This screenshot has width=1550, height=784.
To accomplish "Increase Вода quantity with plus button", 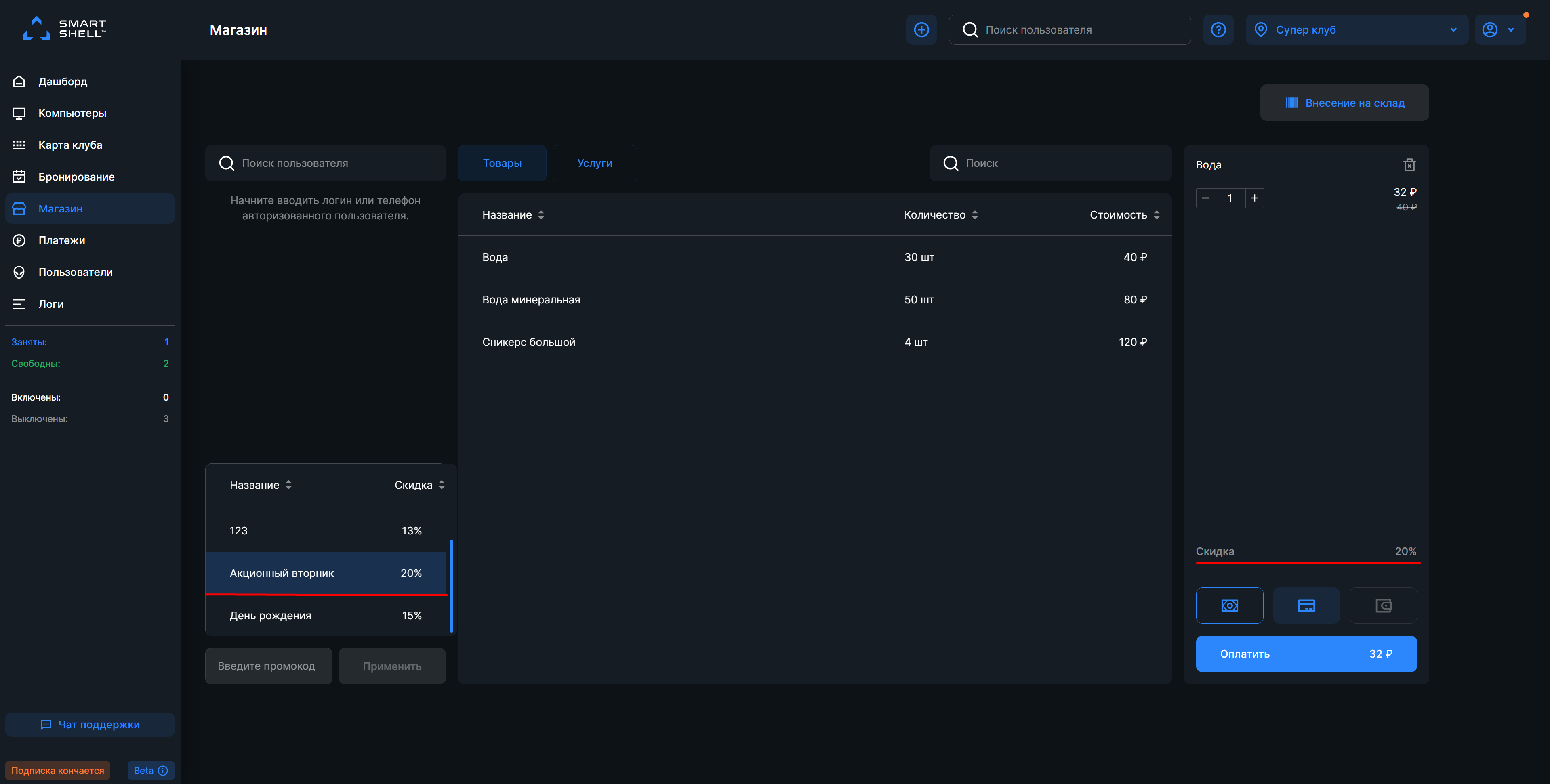I will [x=1255, y=198].
